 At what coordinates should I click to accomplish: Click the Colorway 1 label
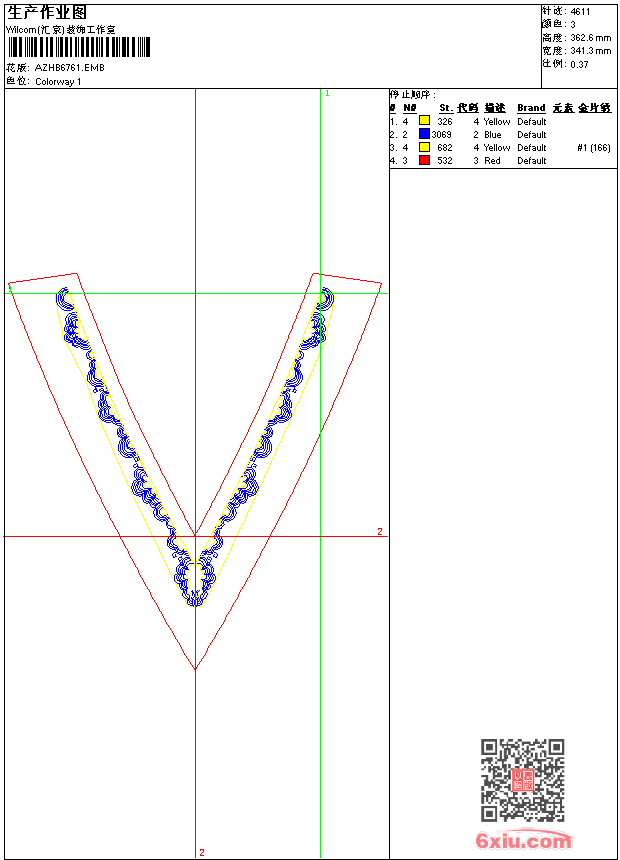coord(58,81)
